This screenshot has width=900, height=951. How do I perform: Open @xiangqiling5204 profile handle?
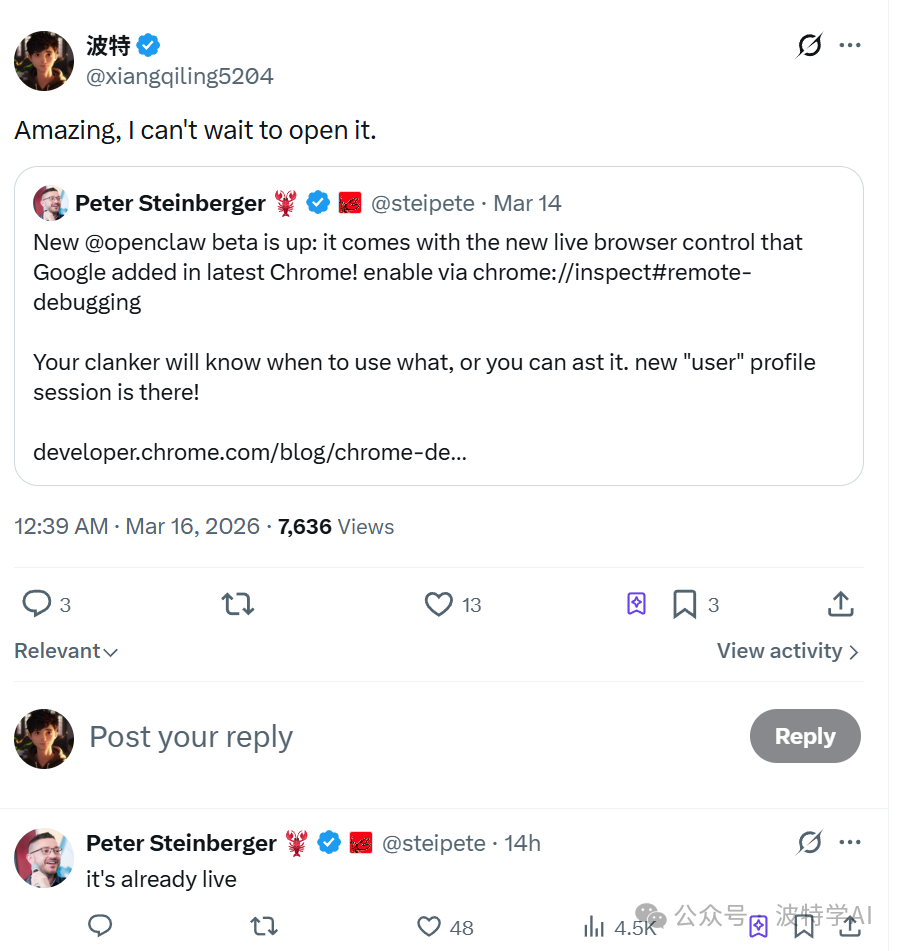click(x=180, y=77)
